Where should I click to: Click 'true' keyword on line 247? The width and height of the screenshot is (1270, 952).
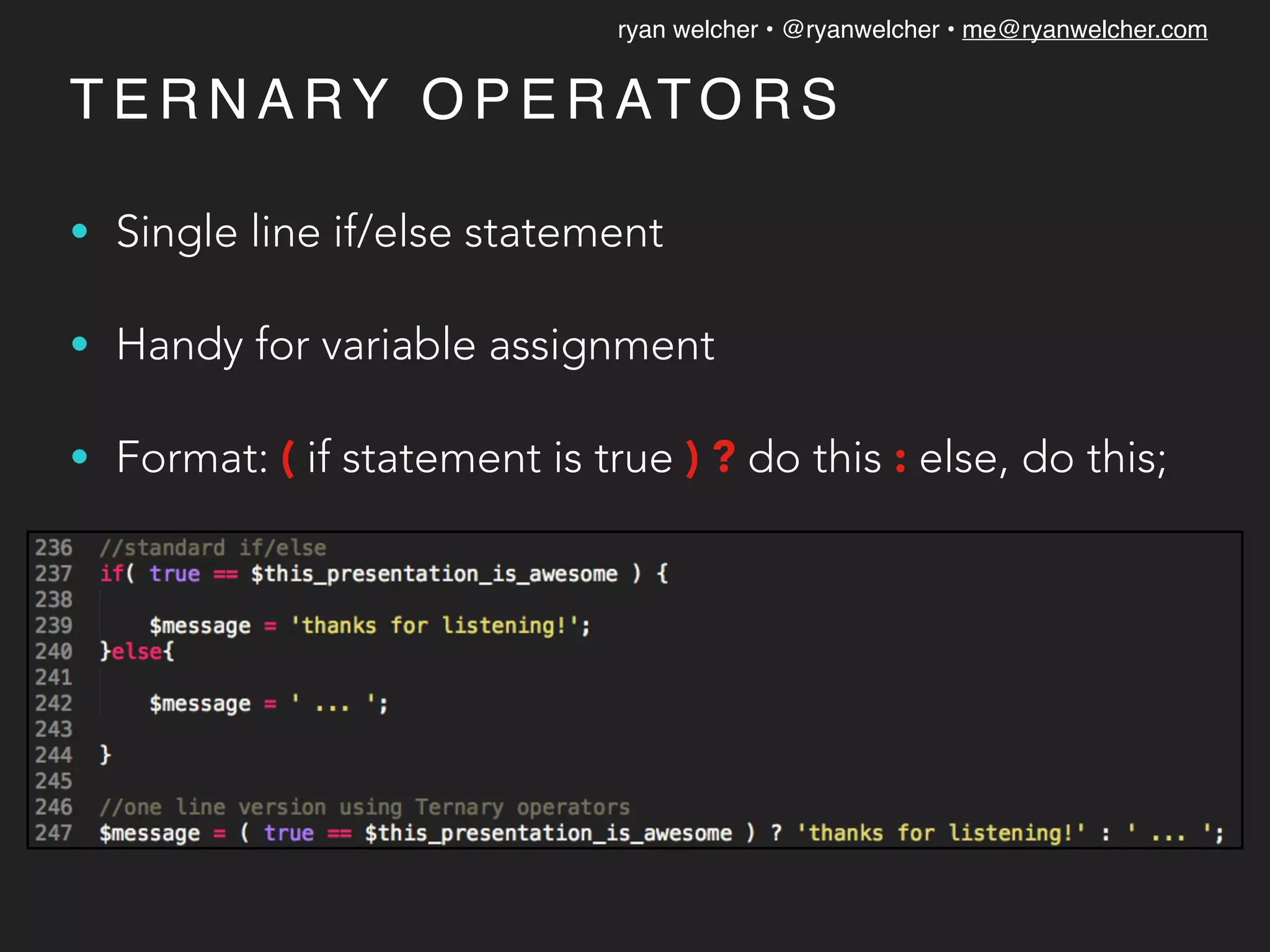pos(289,833)
